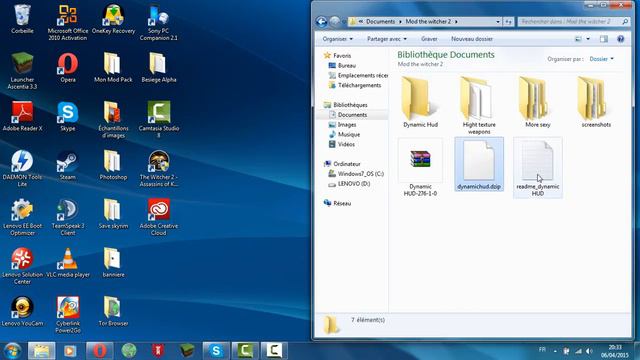
Task: Toggle the preview pane button
Action: pos(604,39)
